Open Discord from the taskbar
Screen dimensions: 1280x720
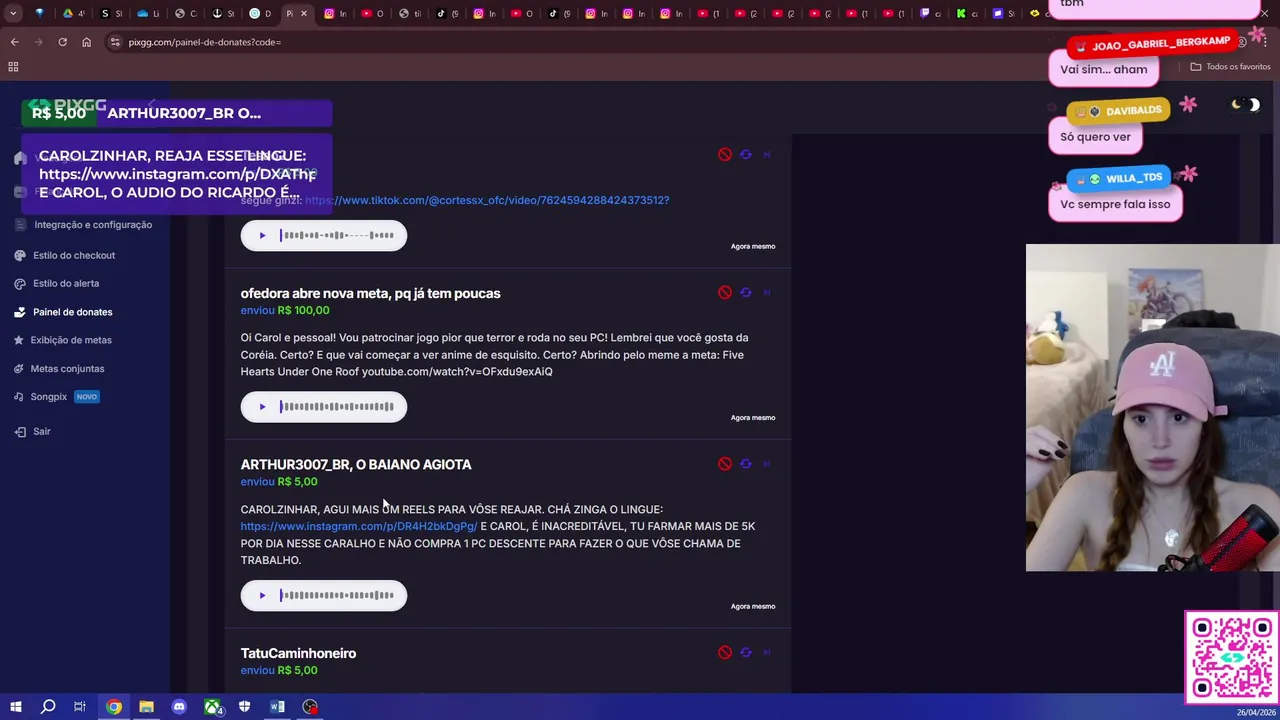tap(179, 707)
